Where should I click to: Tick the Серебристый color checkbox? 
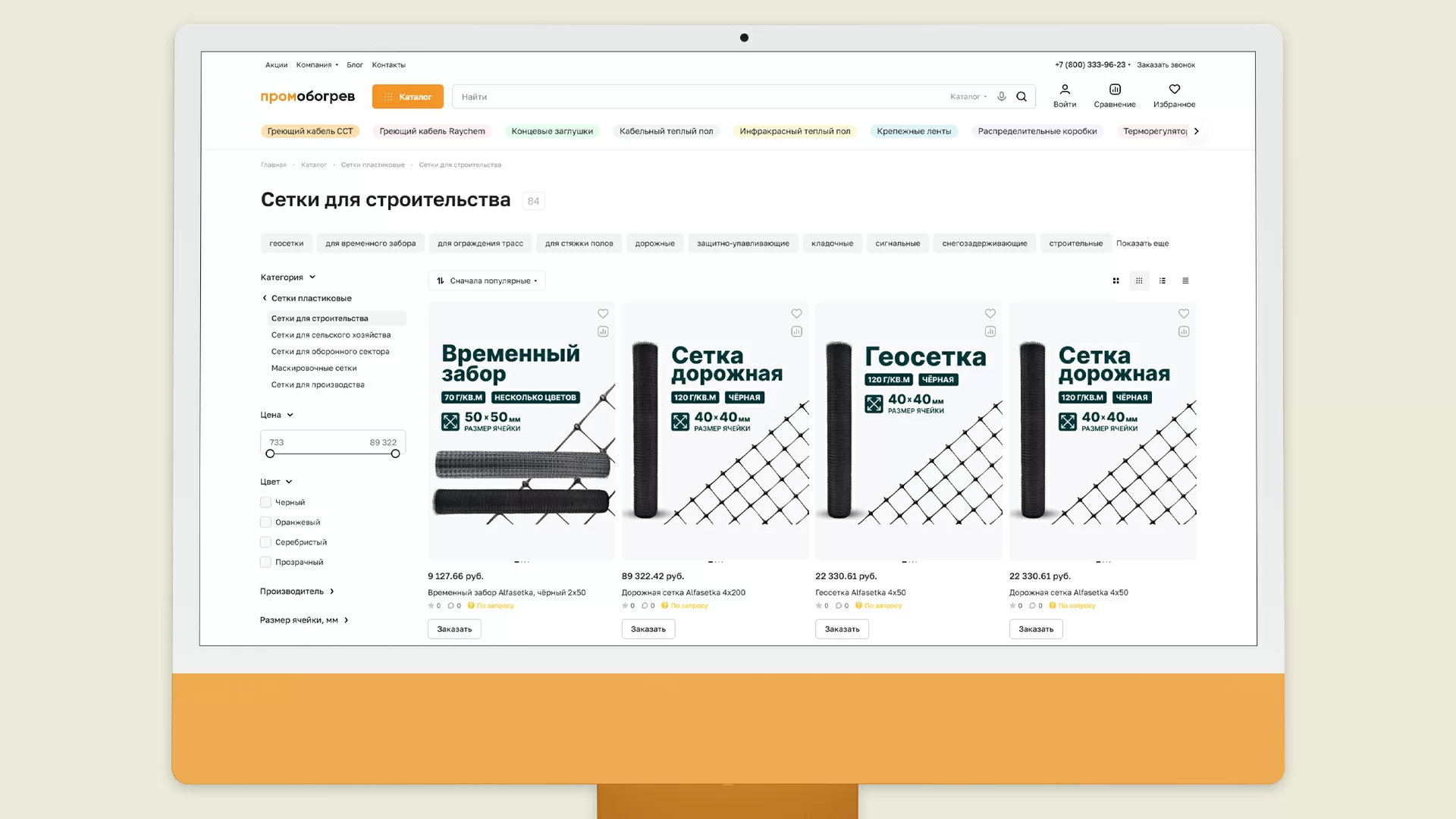pos(265,542)
